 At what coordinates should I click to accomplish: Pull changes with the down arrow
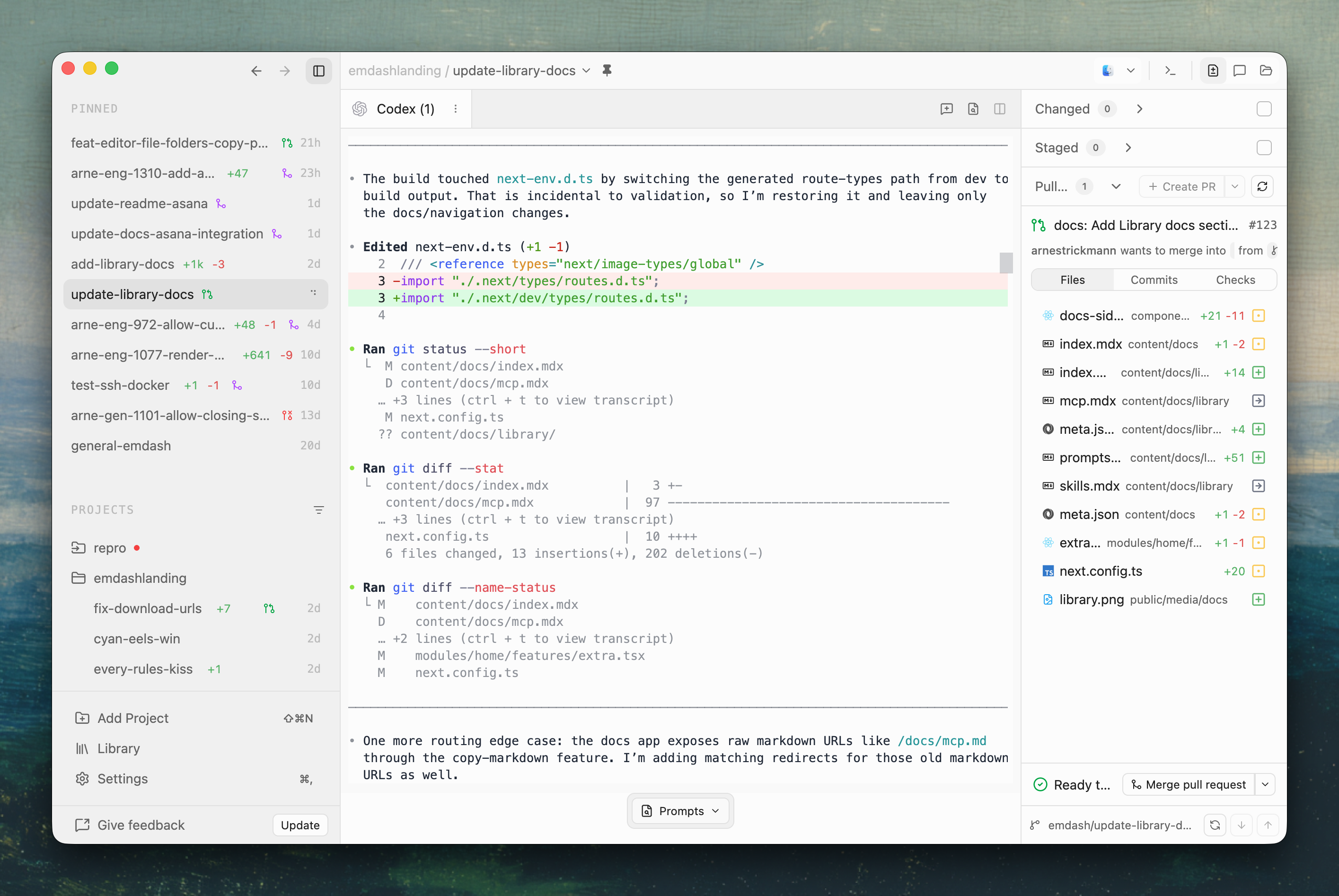pyautogui.click(x=1241, y=825)
